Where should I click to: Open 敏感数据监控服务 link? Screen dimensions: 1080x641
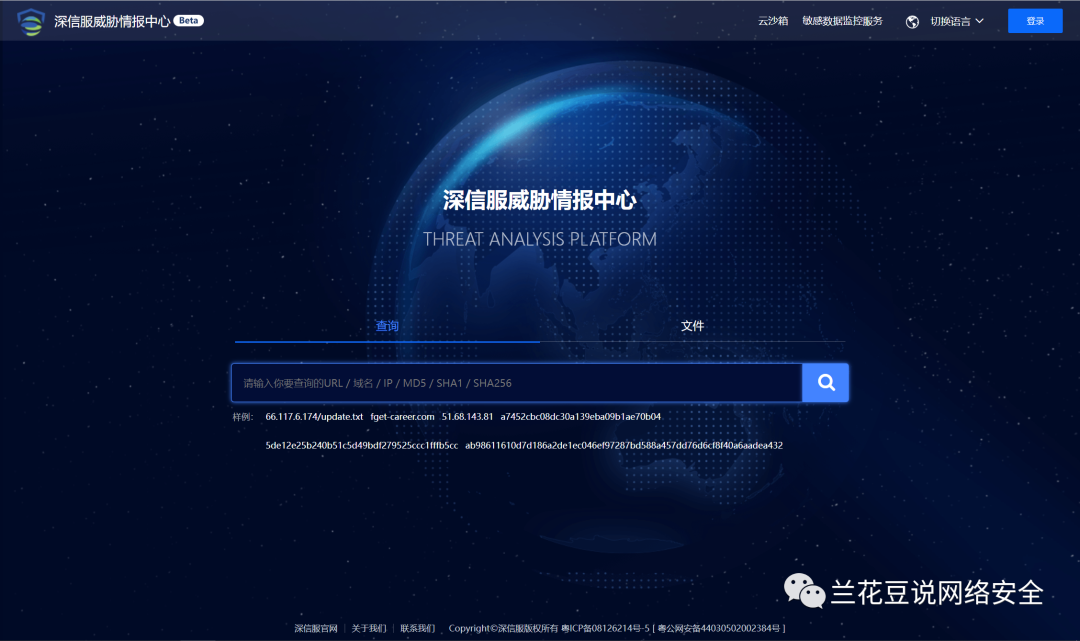(x=842, y=21)
